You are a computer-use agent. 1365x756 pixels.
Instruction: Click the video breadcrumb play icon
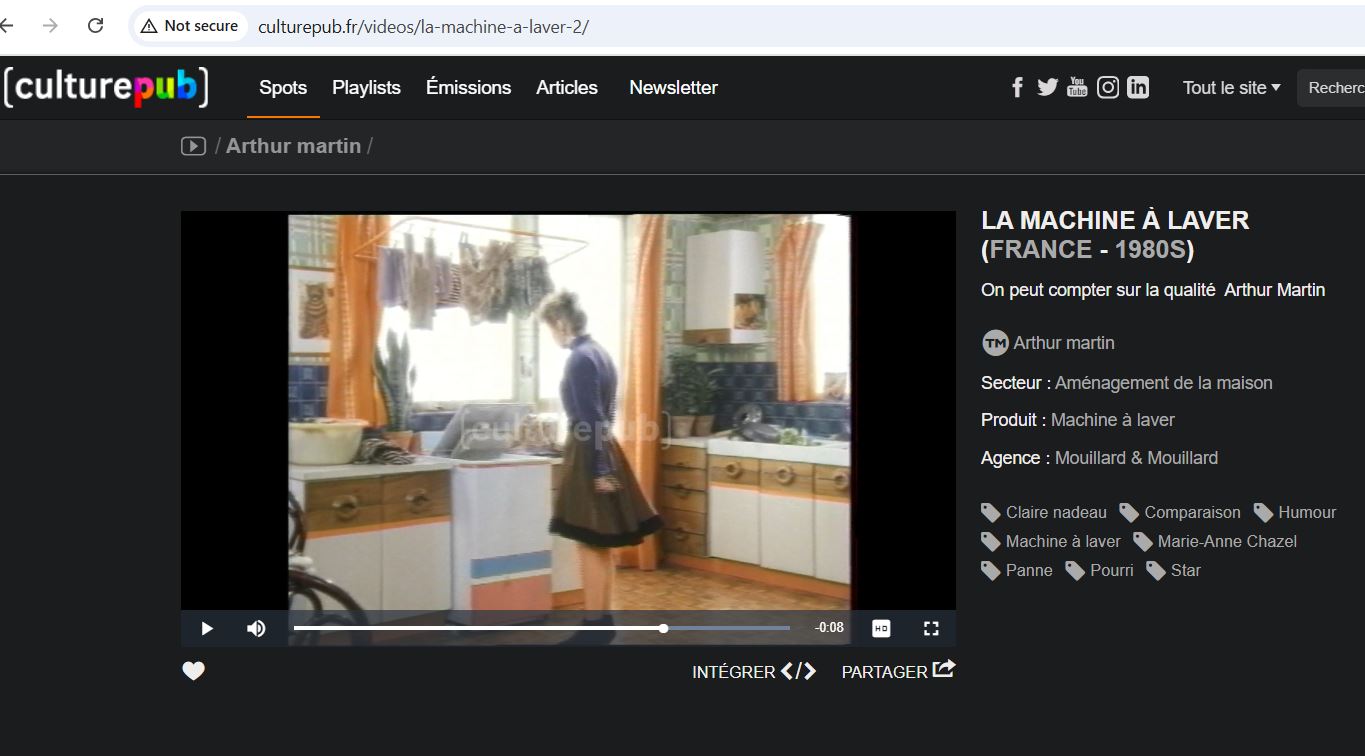(x=193, y=146)
